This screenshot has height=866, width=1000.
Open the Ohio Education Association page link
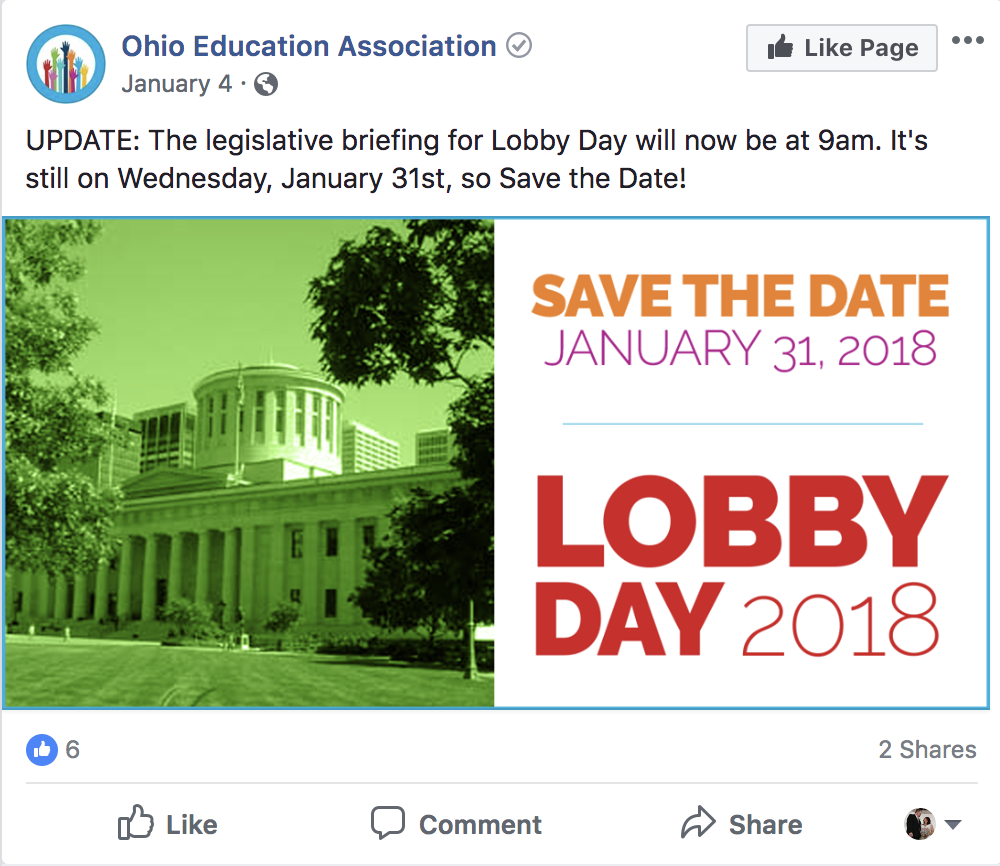(x=309, y=46)
